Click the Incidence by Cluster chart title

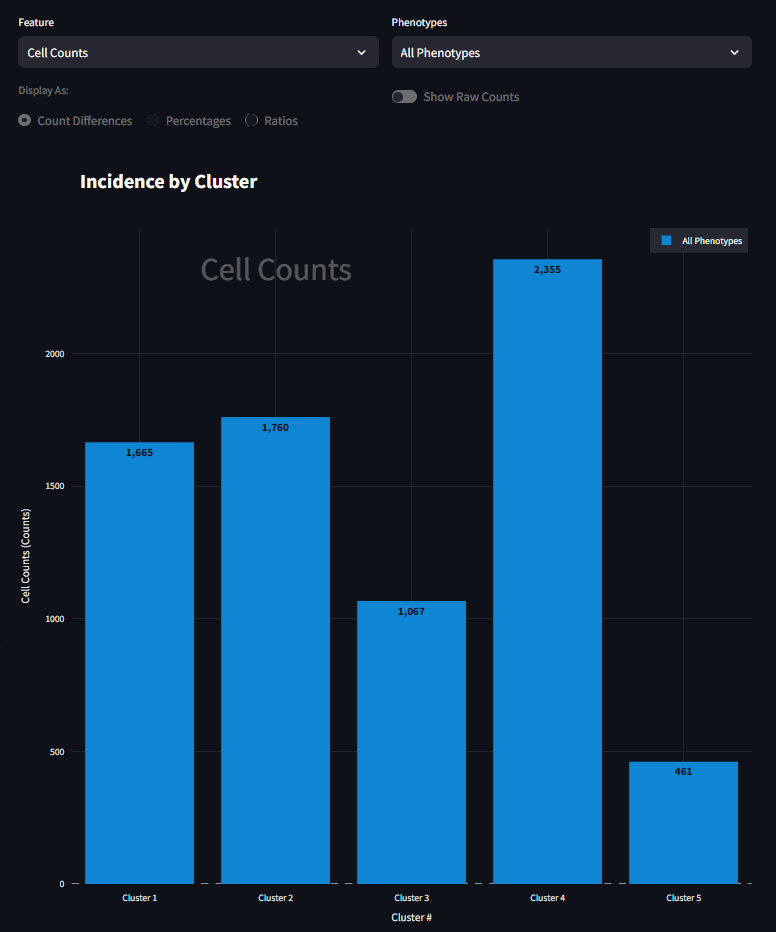[x=169, y=181]
